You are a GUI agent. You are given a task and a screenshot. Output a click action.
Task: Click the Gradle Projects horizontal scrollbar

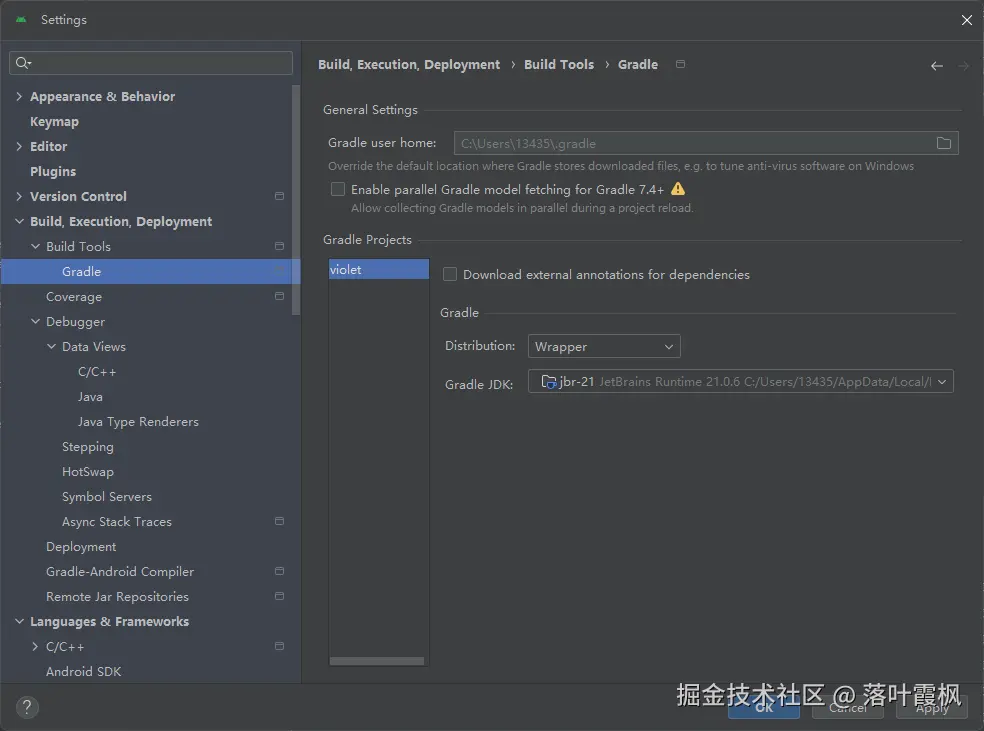pos(377,661)
